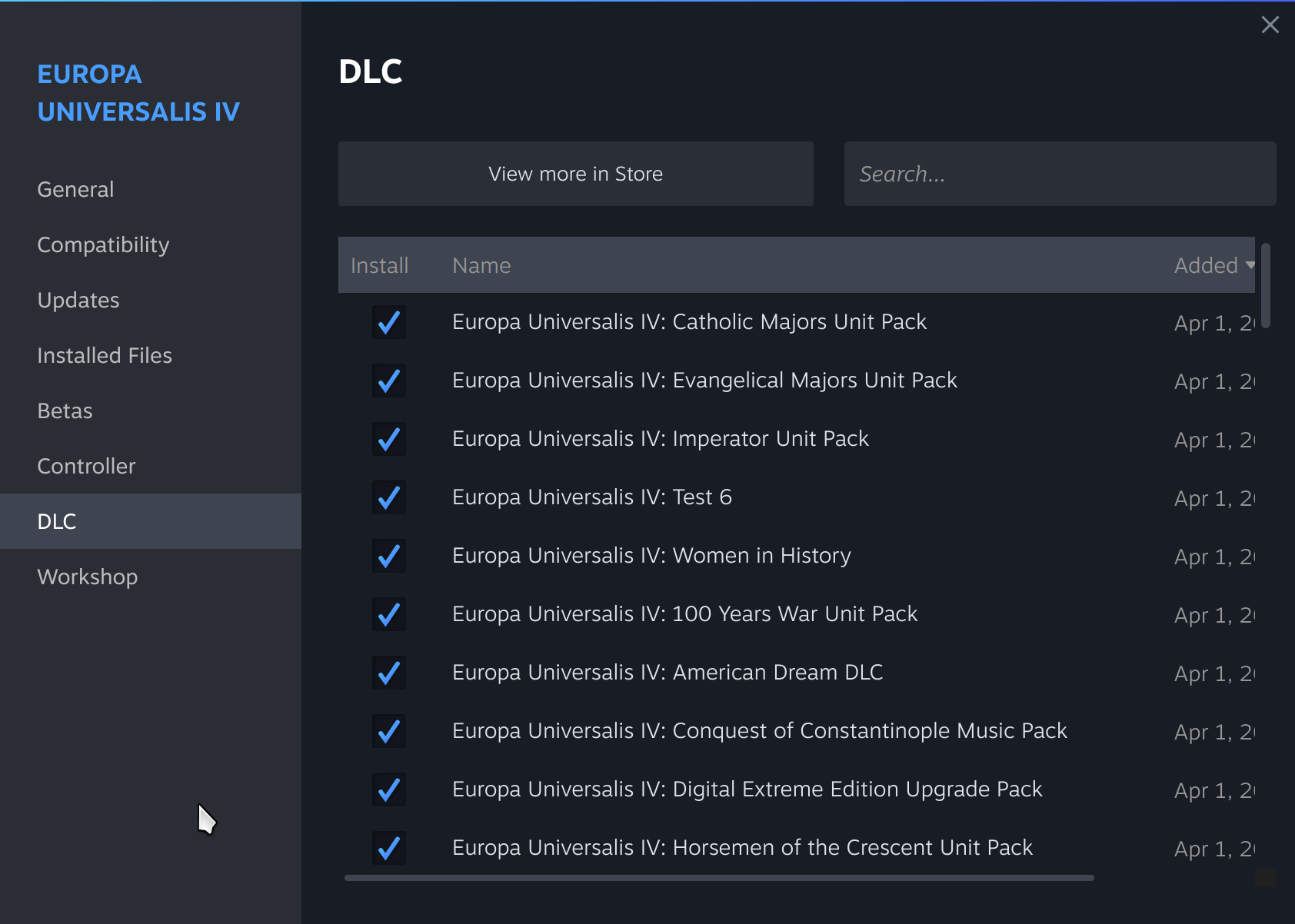Toggle Digital Extreme Edition Upgrade Pack checkbox
Image resolution: width=1295 pixels, height=924 pixels.
[389, 789]
